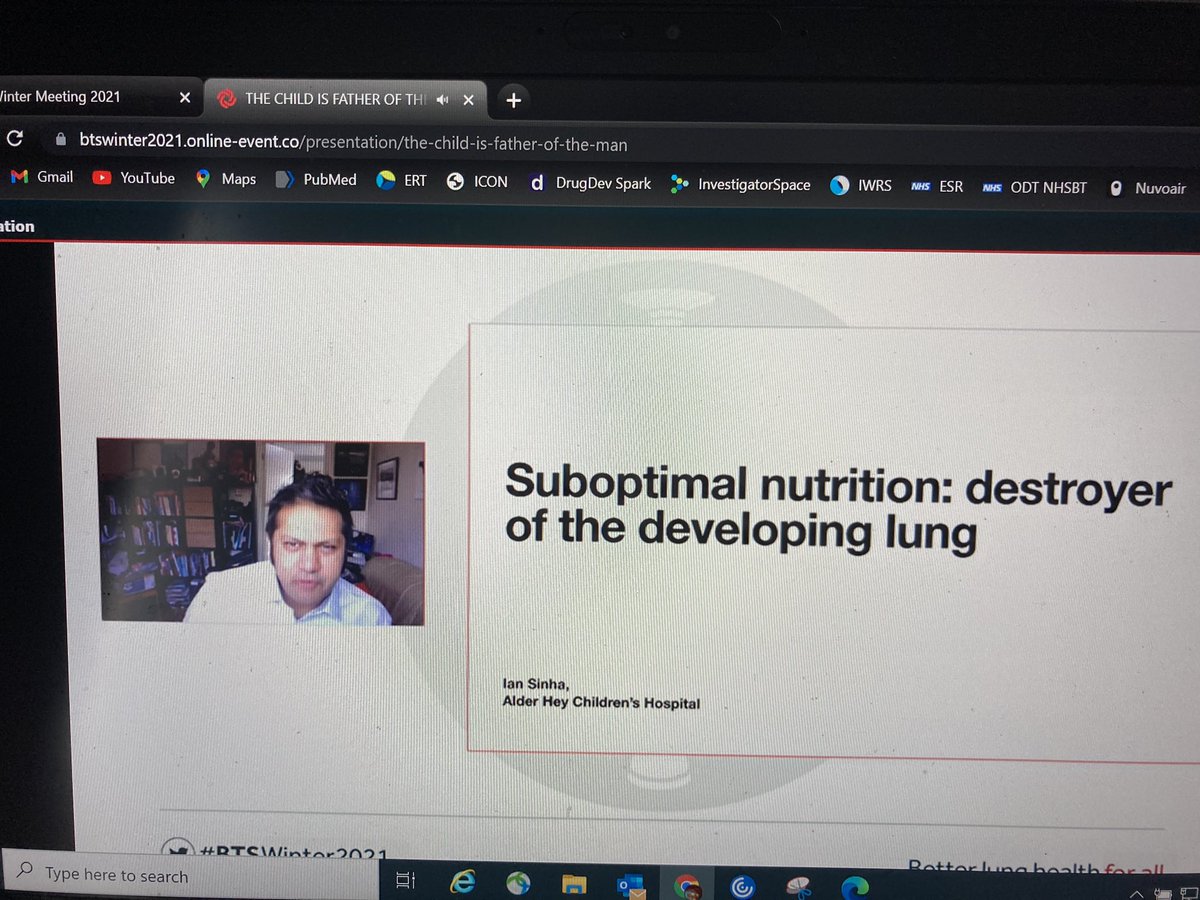Open the ODT NHSBT bookmark
The height and width of the screenshot is (900, 1200).
click(1035, 188)
